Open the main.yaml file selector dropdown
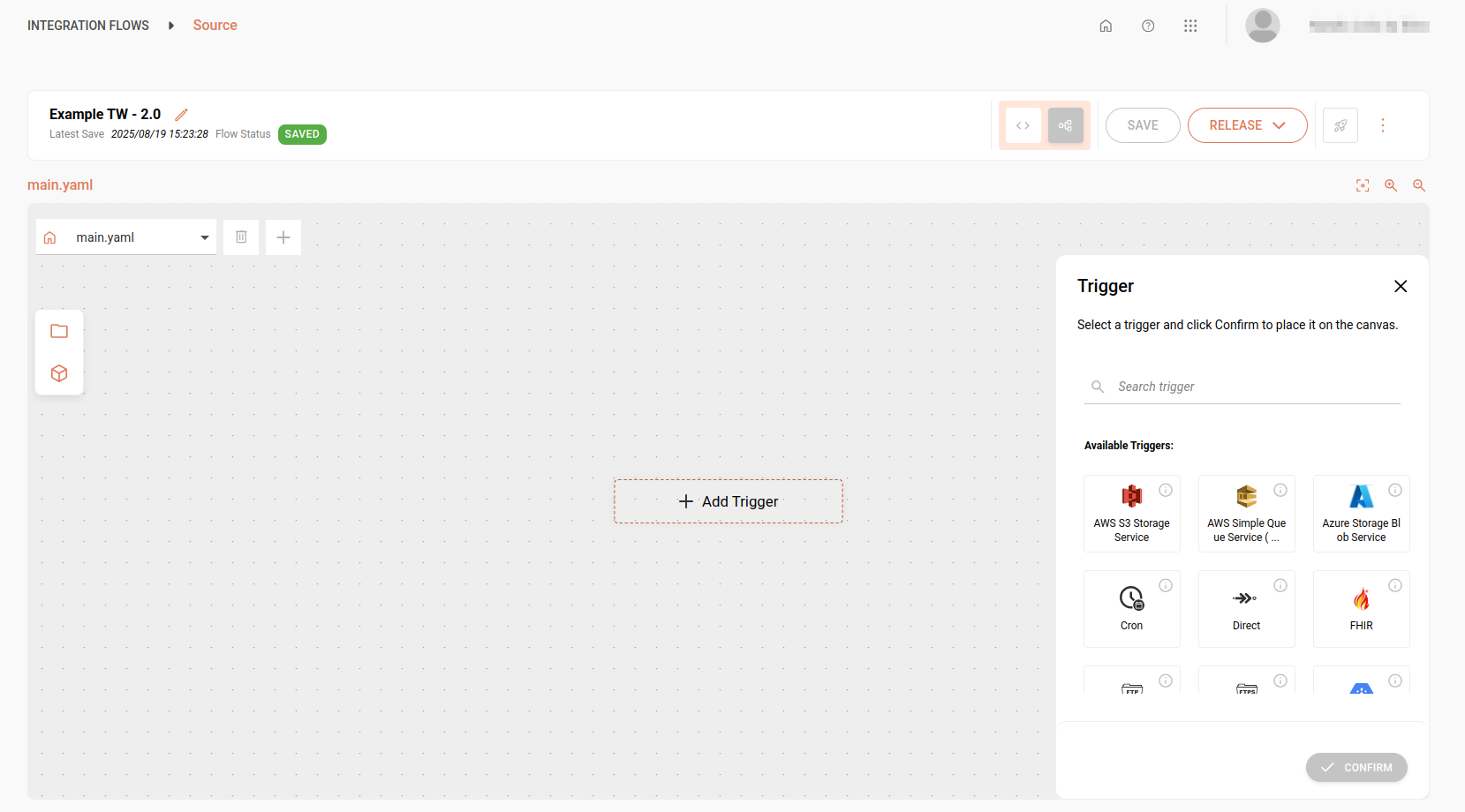 203,237
